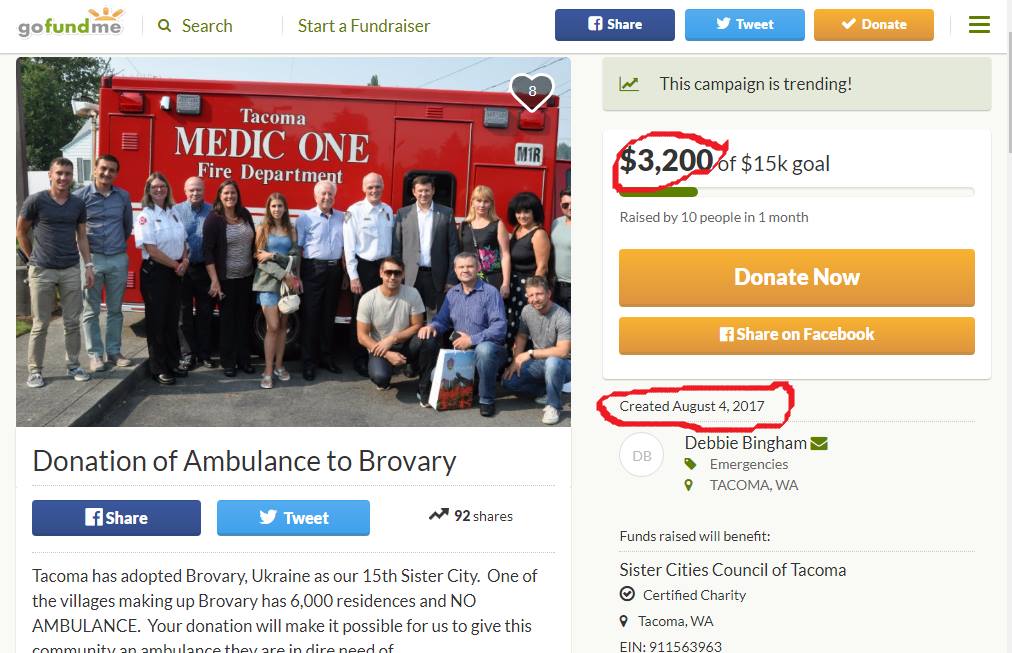The width and height of the screenshot is (1012, 653).
Task: Open the Sister Cities Council of Tacoma link
Action: coord(733,570)
